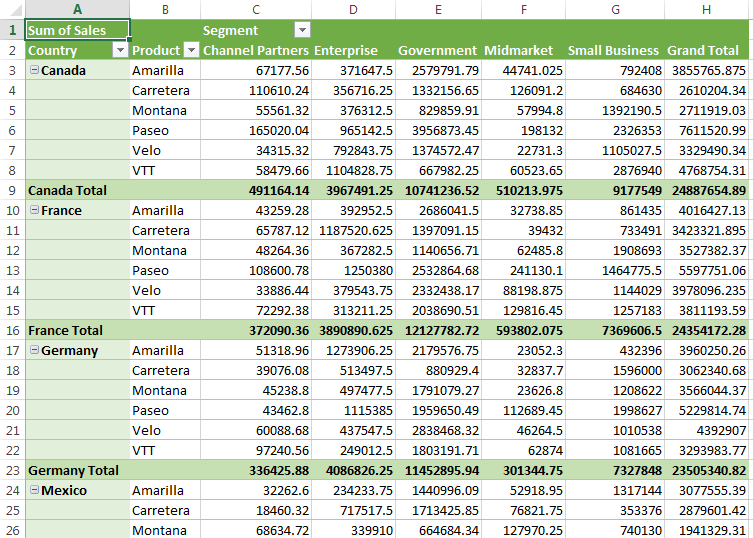This screenshot has height=538, width=753.
Task: Select France Carretera product cell
Action: (165, 230)
